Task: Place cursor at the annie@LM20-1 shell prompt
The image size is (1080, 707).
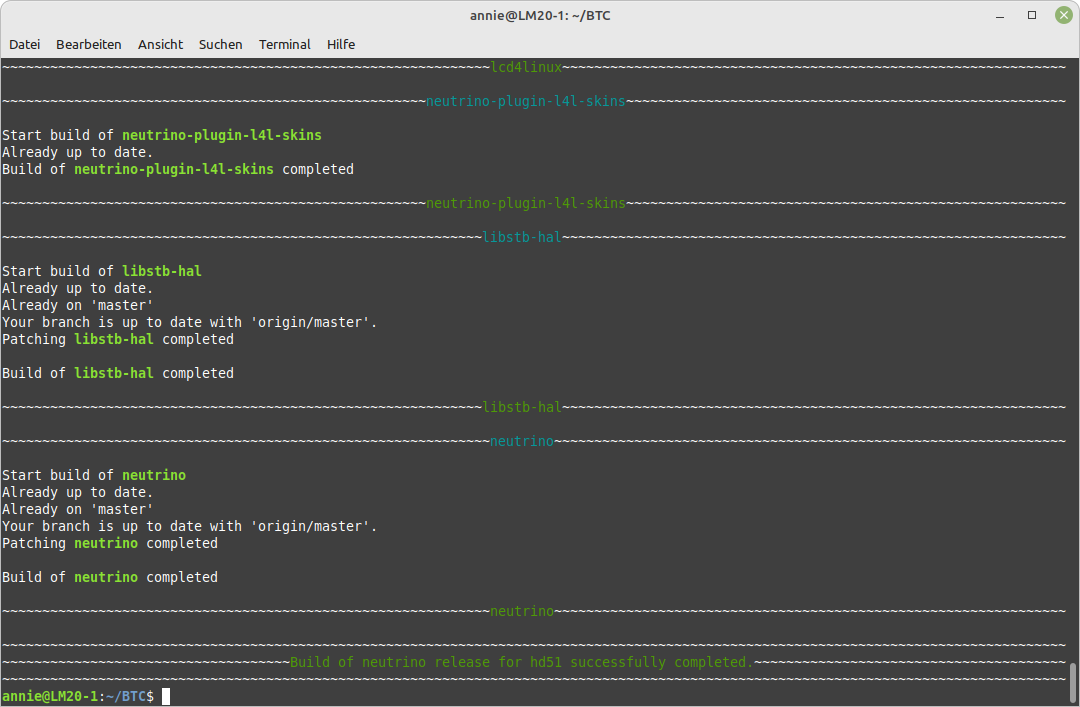Action: 166,696
